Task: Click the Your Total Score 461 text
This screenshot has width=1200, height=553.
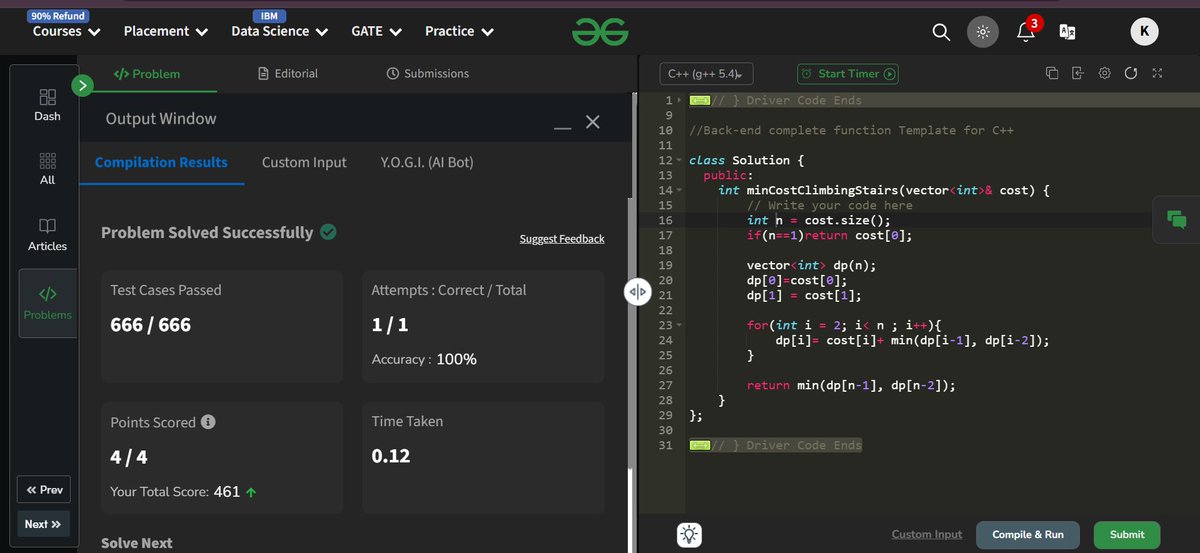Action: (x=182, y=491)
